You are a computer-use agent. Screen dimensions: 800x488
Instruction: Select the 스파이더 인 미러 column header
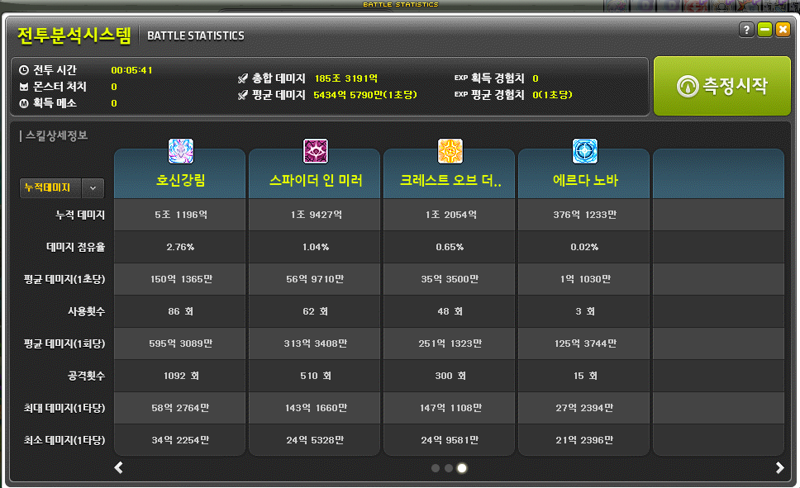click(315, 174)
